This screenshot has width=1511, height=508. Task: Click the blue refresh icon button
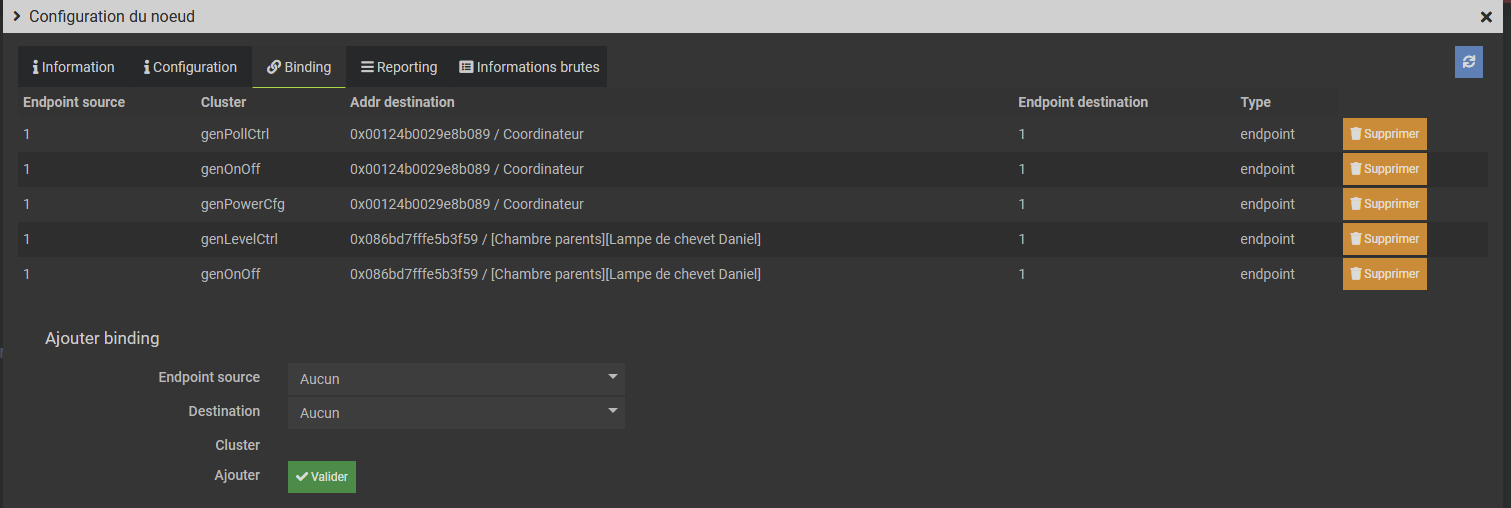[1468, 62]
